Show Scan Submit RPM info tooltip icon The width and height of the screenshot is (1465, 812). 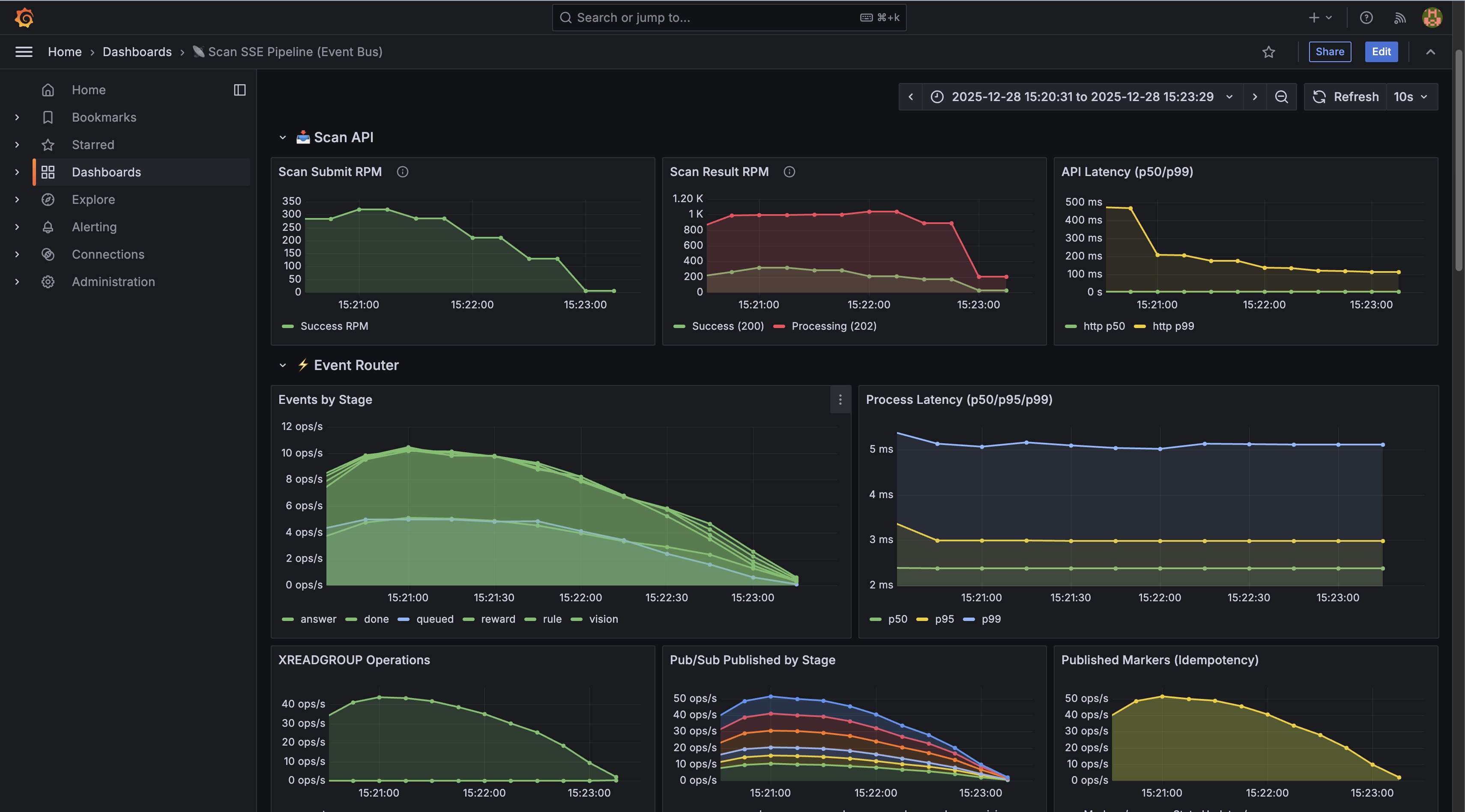point(403,172)
